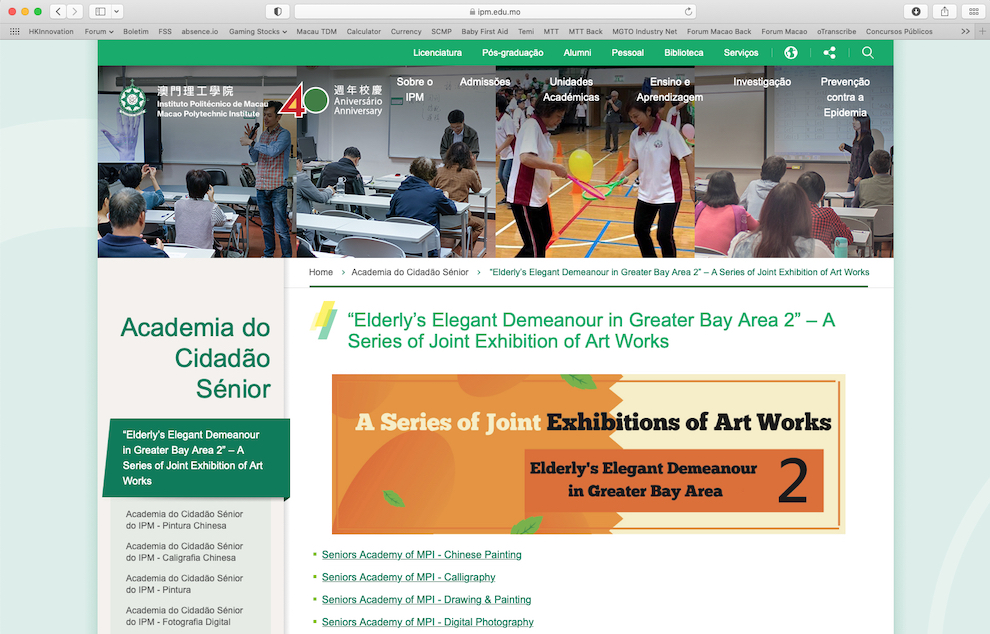Expand the Gaming Stocks bookmarks folder
Image resolution: width=990 pixels, height=634 pixels.
point(258,32)
